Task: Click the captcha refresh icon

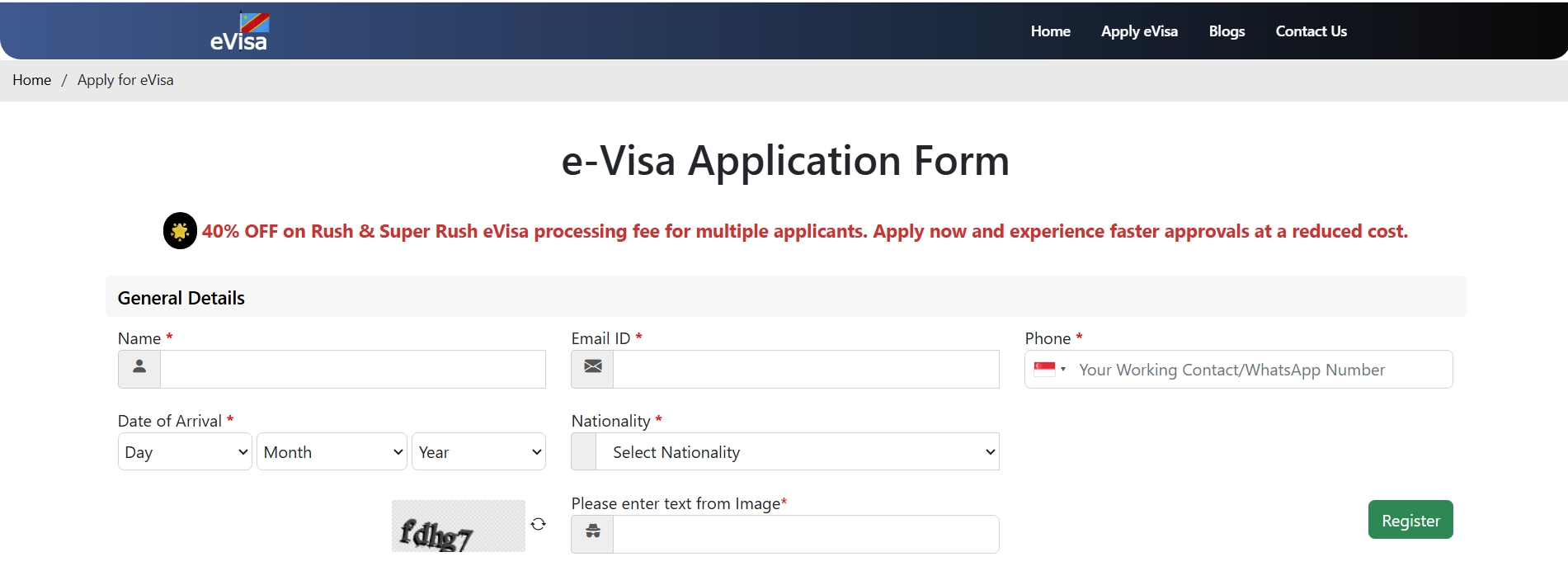Action: point(539,524)
